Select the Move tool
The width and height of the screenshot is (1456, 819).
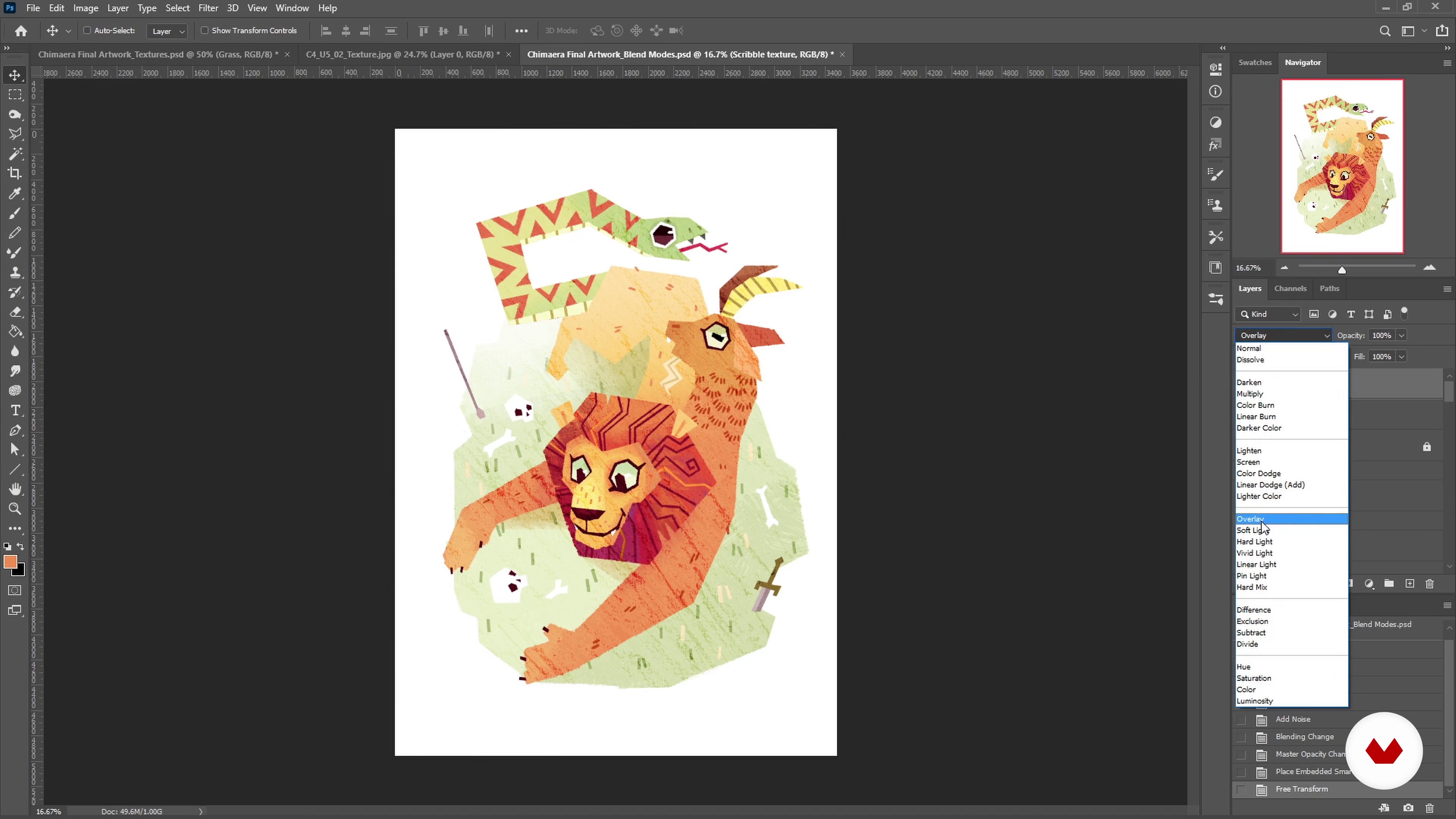(x=15, y=75)
